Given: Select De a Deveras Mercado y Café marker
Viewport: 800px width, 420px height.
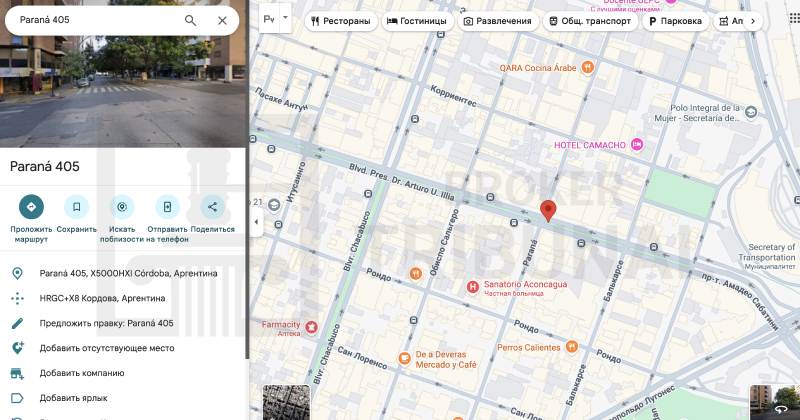Looking at the screenshot, I should tap(405, 359).
